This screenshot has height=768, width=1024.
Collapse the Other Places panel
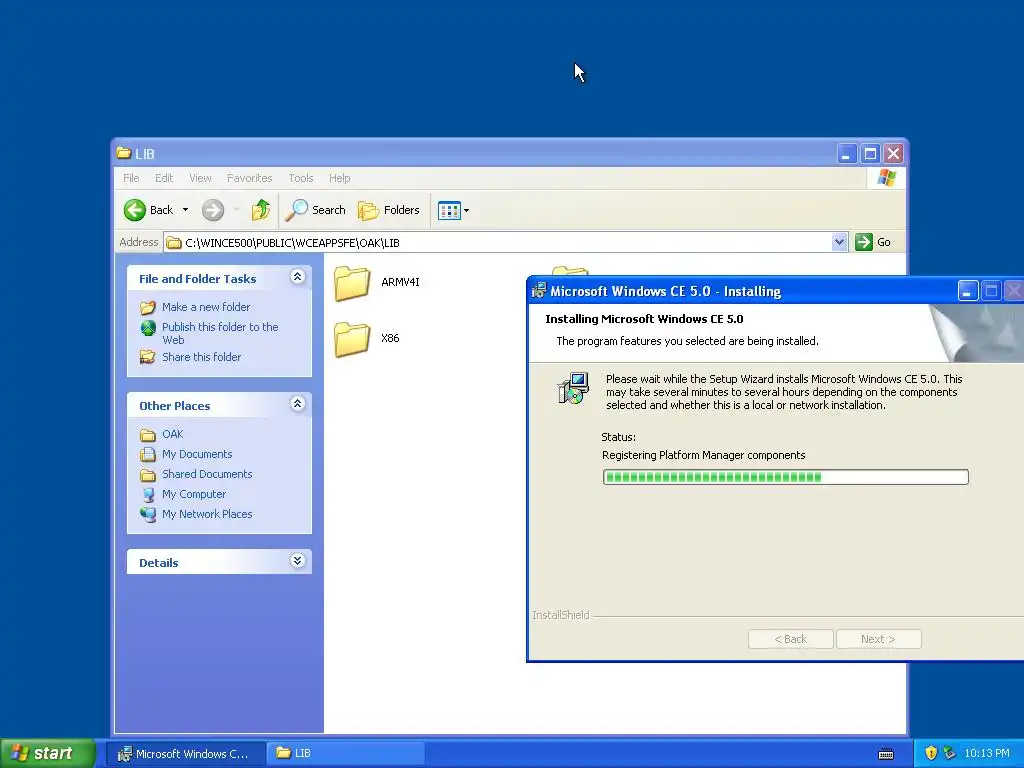(297, 404)
